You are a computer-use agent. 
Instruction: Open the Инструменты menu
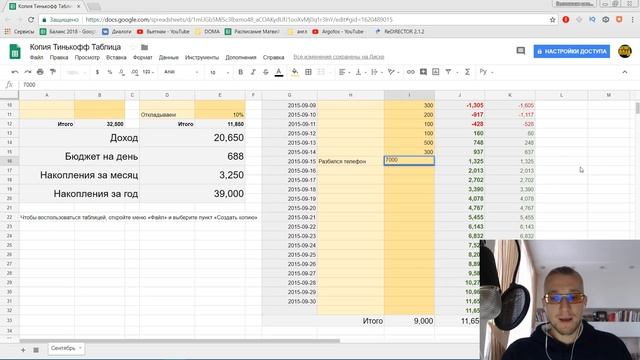pyautogui.click(x=202, y=58)
